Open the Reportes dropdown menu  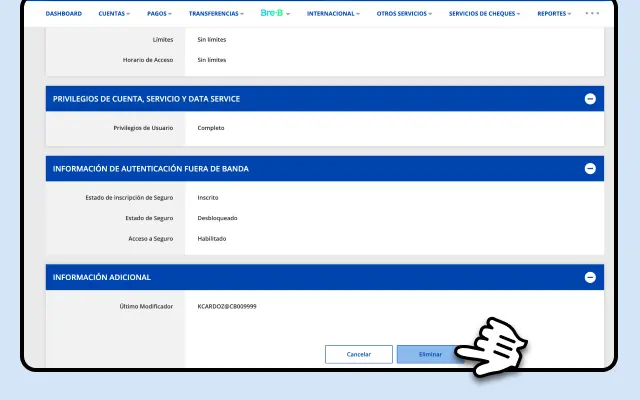pos(554,13)
